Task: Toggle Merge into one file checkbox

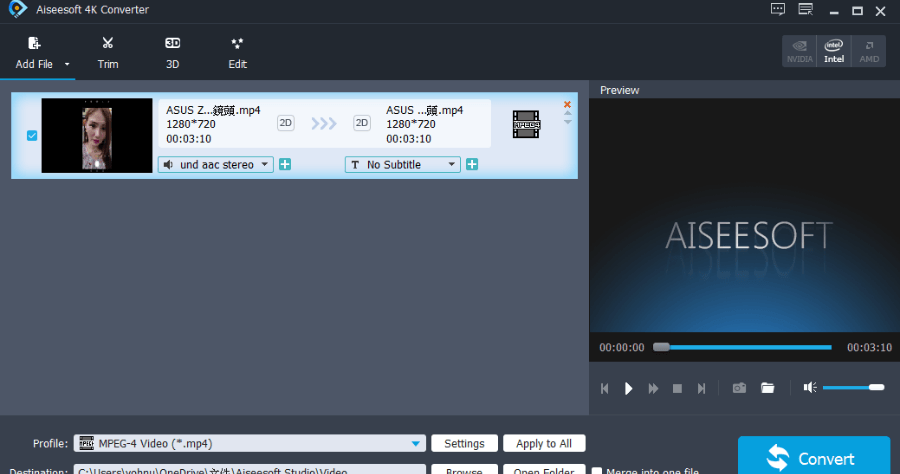Action: pyautogui.click(x=597, y=471)
